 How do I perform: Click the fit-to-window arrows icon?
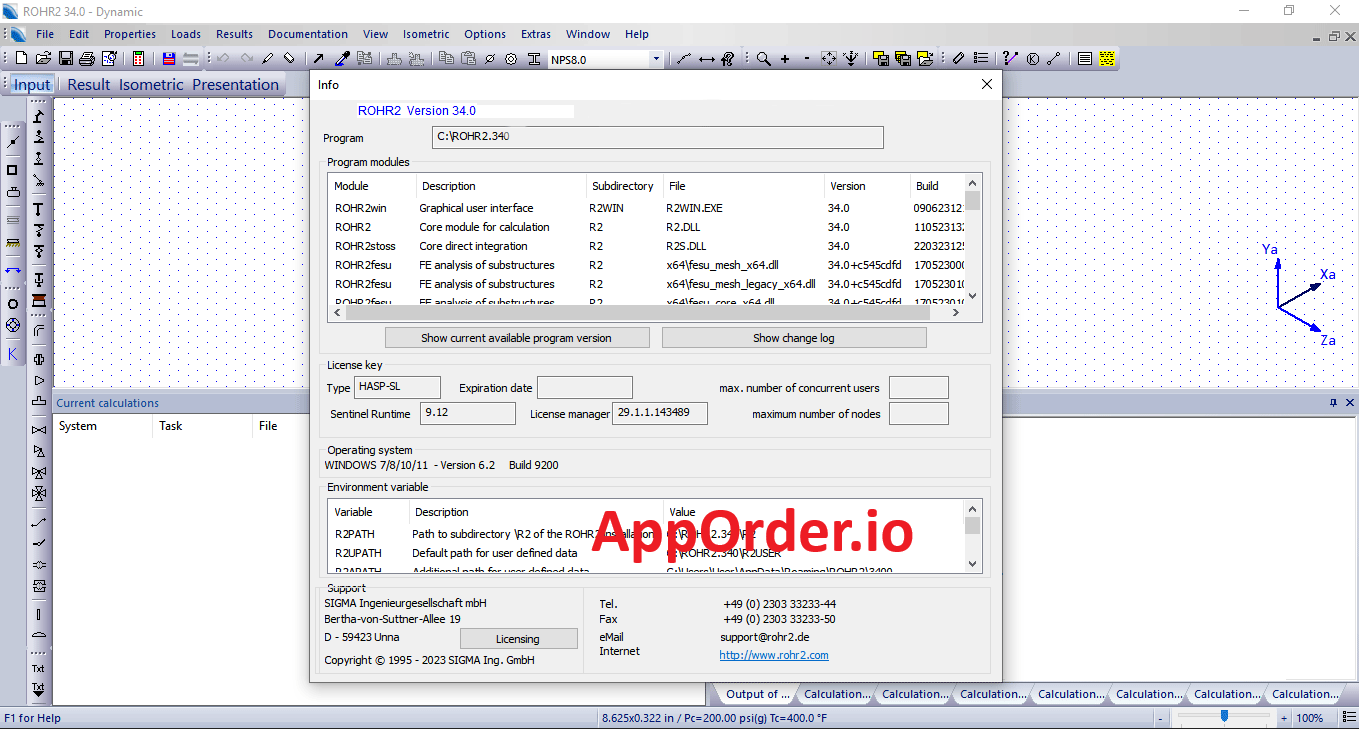829,59
